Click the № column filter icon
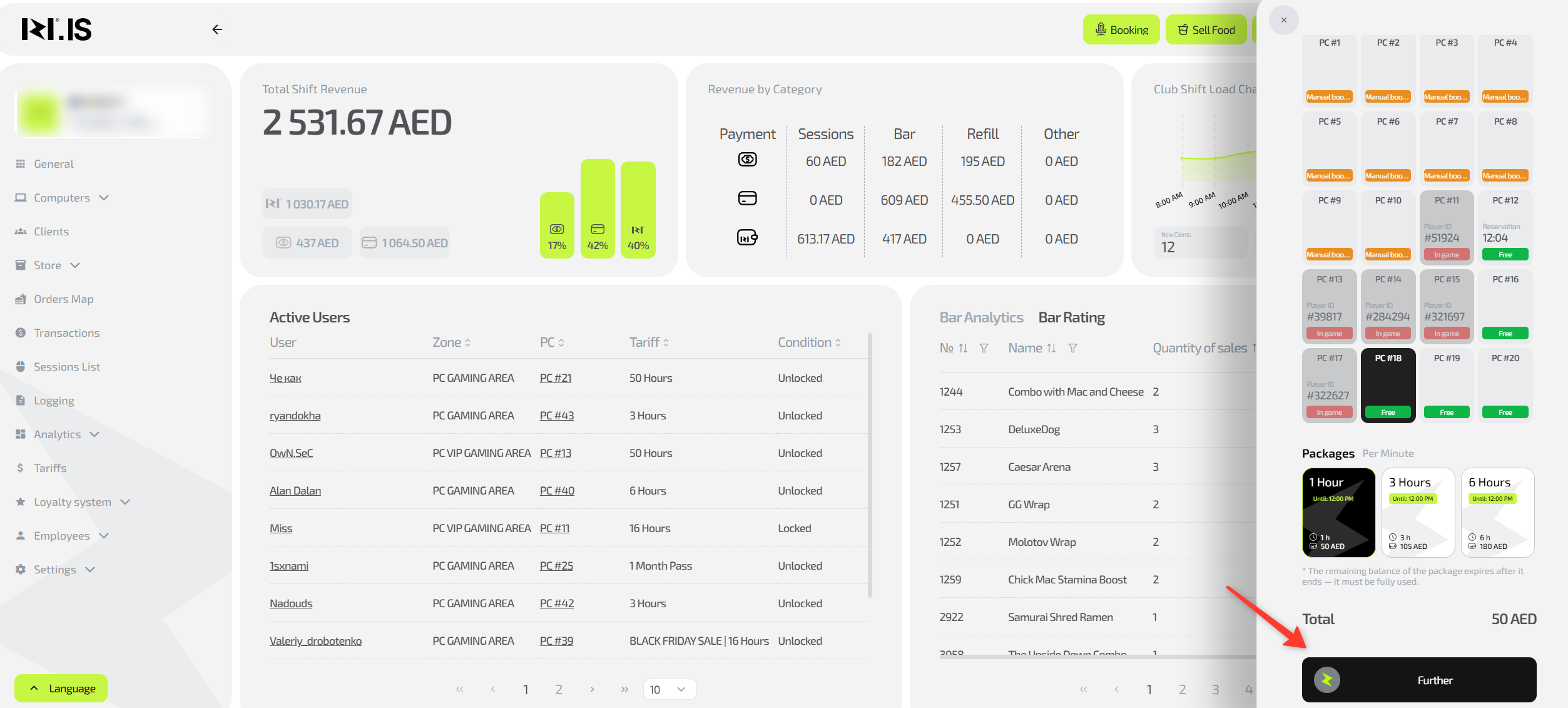1568x708 pixels. click(x=984, y=348)
